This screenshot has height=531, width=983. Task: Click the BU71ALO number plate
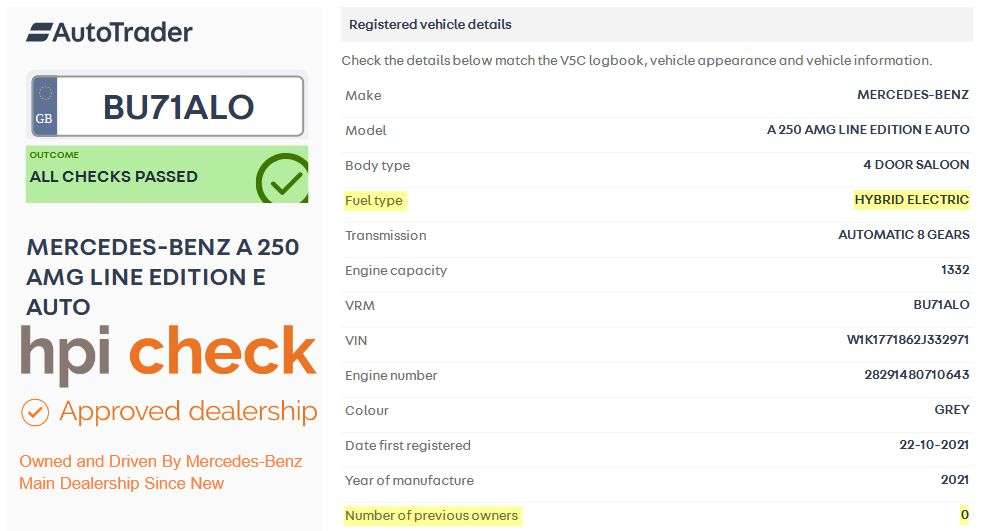(x=178, y=107)
